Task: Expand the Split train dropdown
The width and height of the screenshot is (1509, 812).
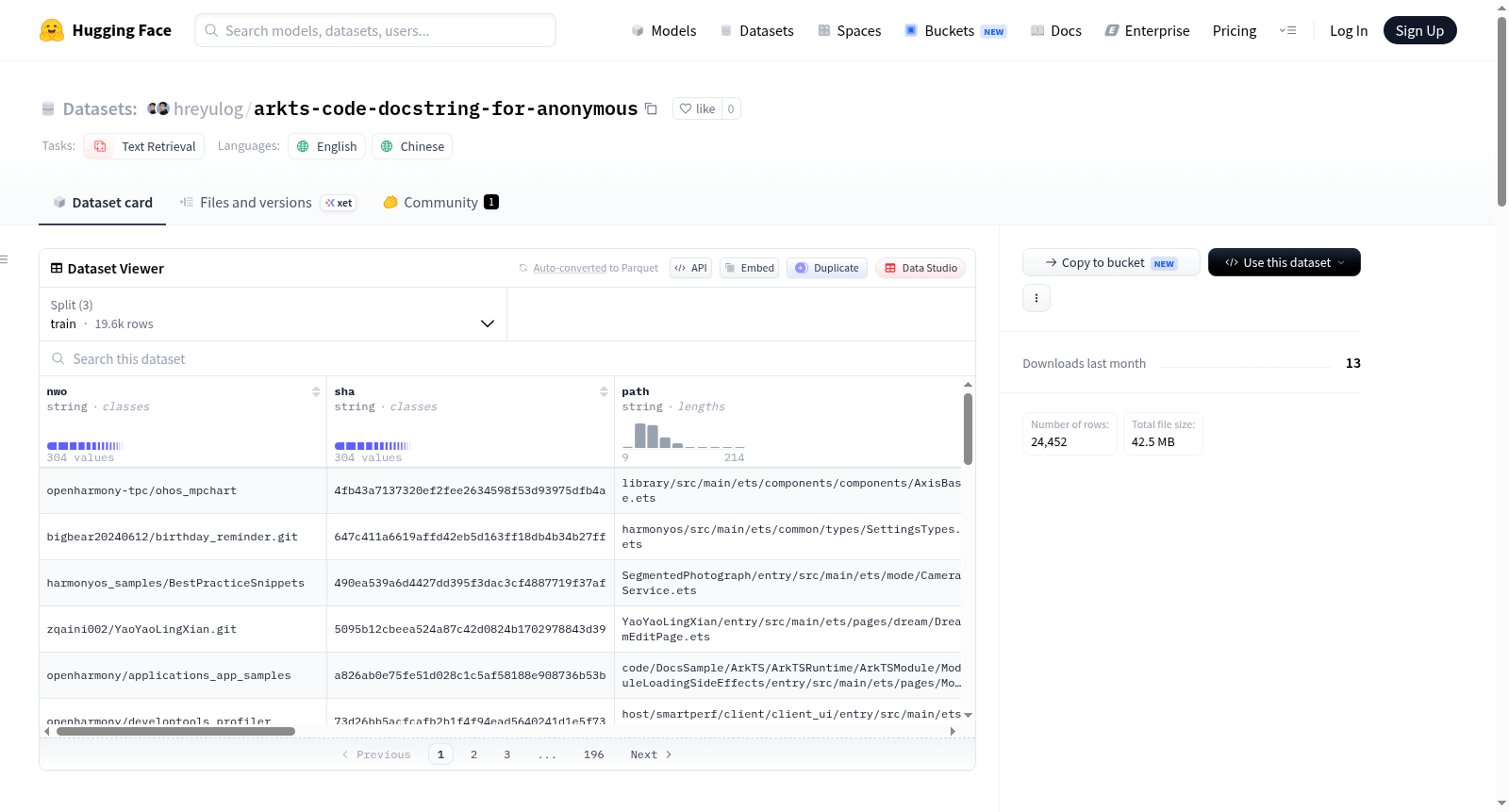Action: [x=273, y=314]
